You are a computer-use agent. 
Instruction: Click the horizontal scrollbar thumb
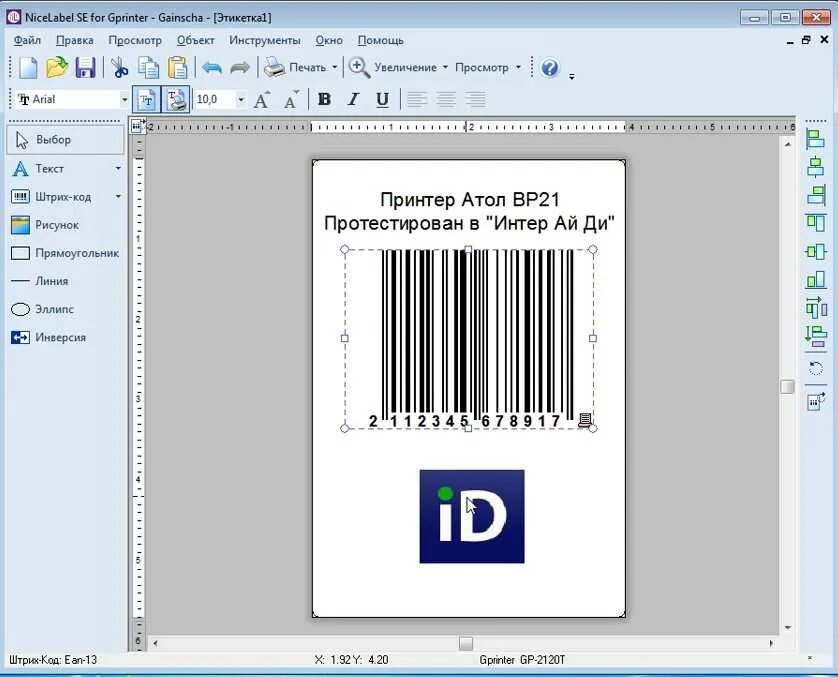(466, 643)
